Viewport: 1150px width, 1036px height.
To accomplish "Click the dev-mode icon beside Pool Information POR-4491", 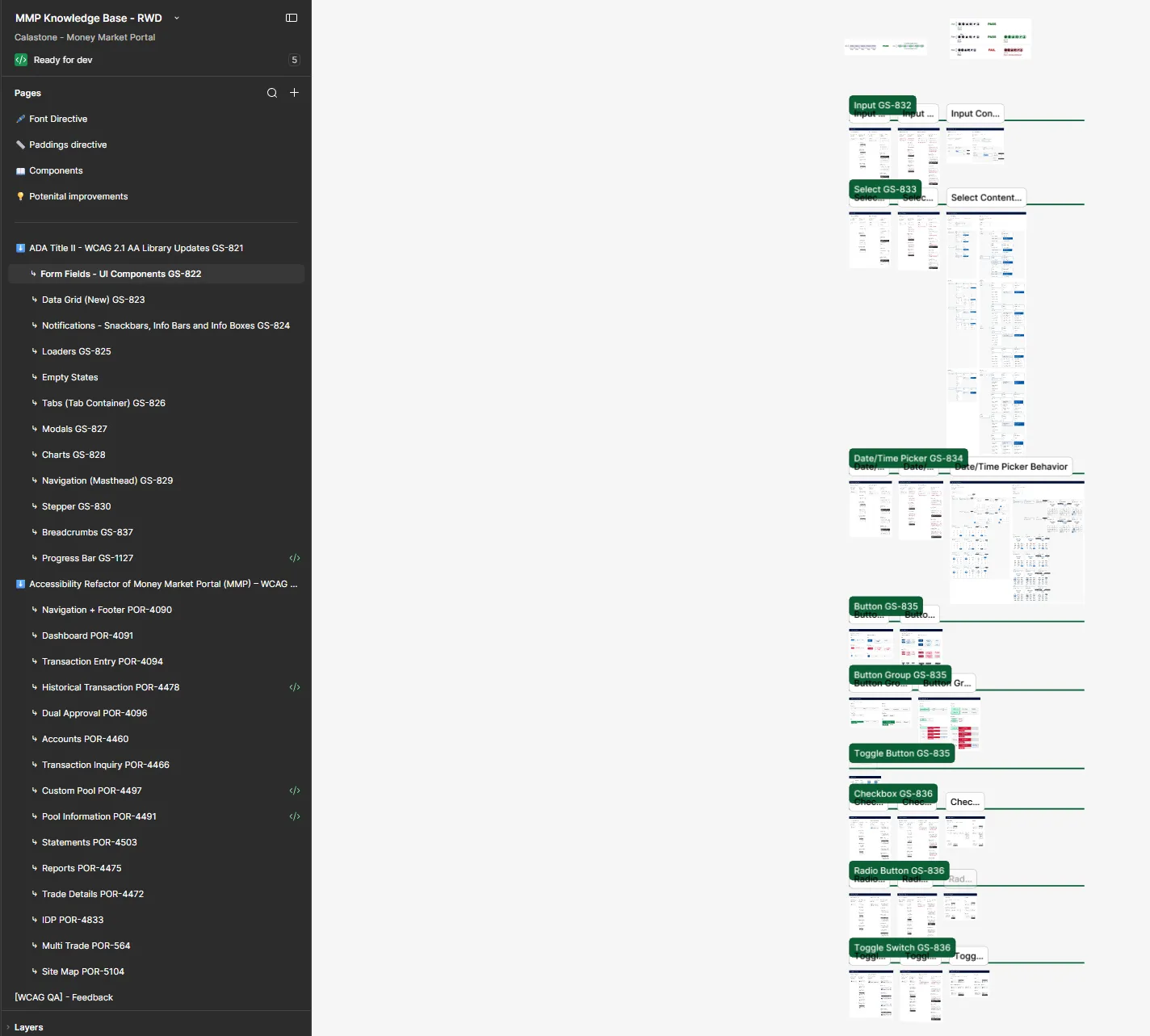I will (x=295, y=816).
